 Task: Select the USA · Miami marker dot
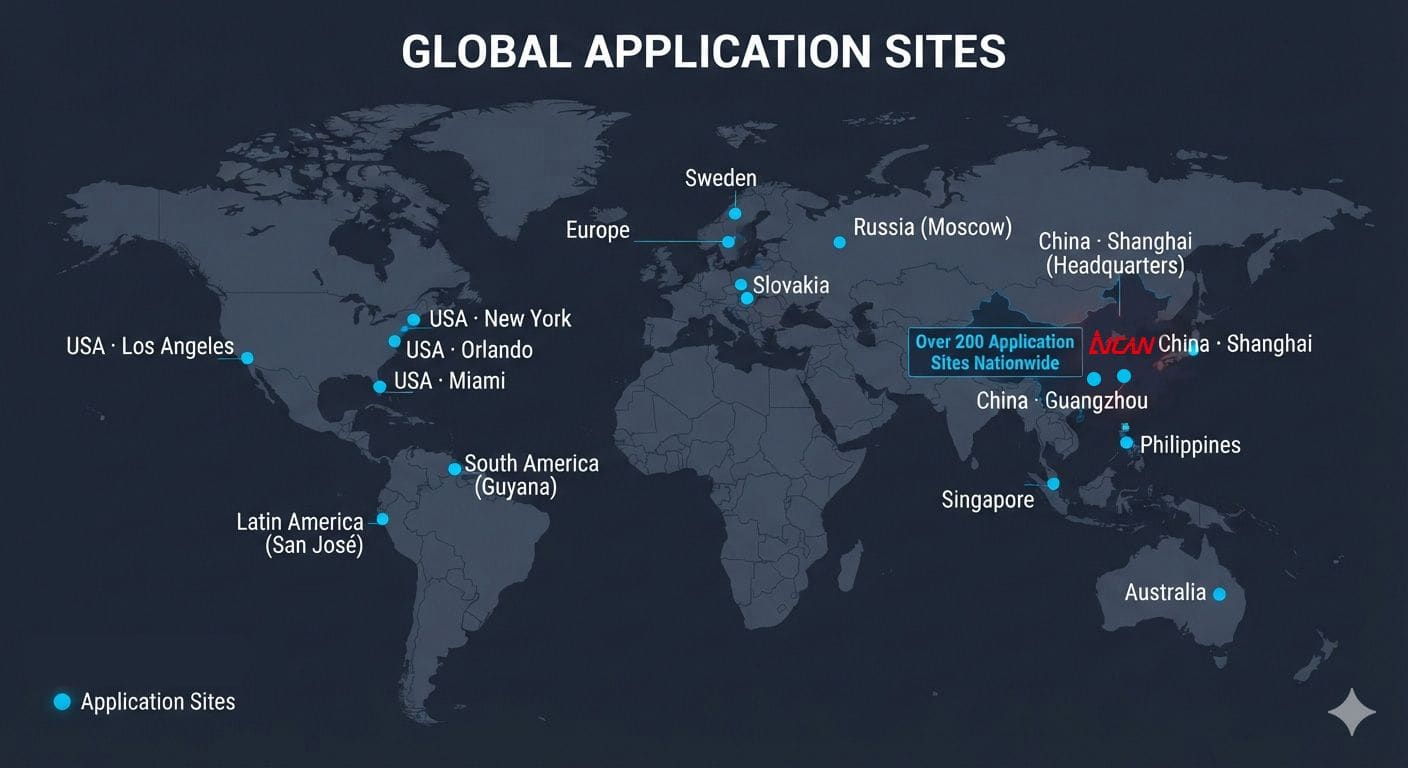click(379, 386)
